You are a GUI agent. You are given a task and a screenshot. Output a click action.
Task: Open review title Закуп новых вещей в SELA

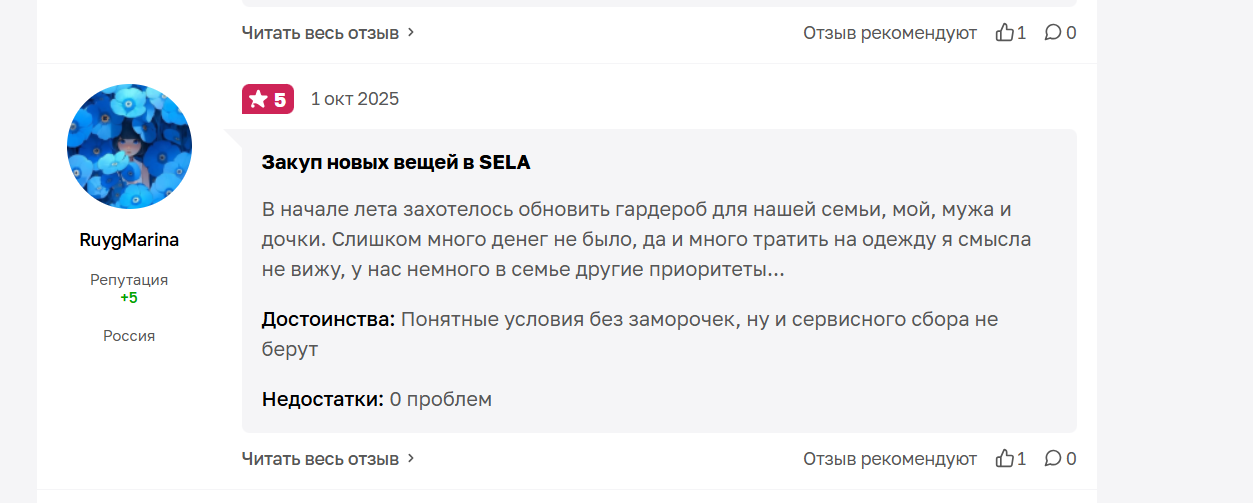point(396,162)
